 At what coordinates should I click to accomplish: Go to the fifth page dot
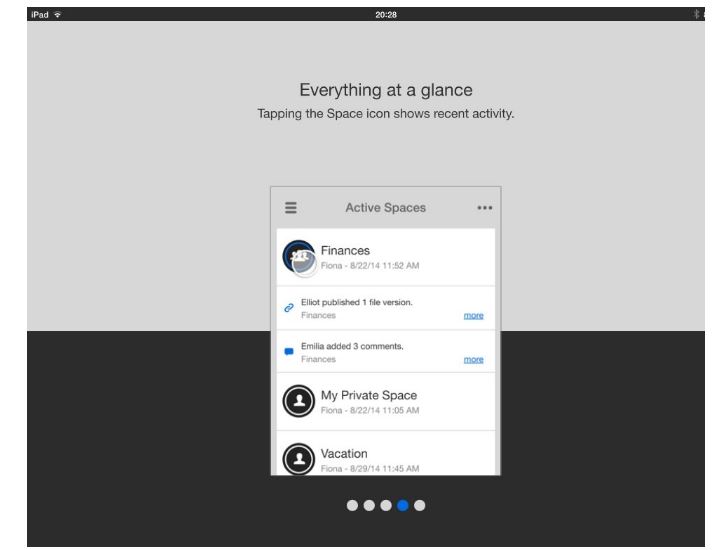pos(419,506)
